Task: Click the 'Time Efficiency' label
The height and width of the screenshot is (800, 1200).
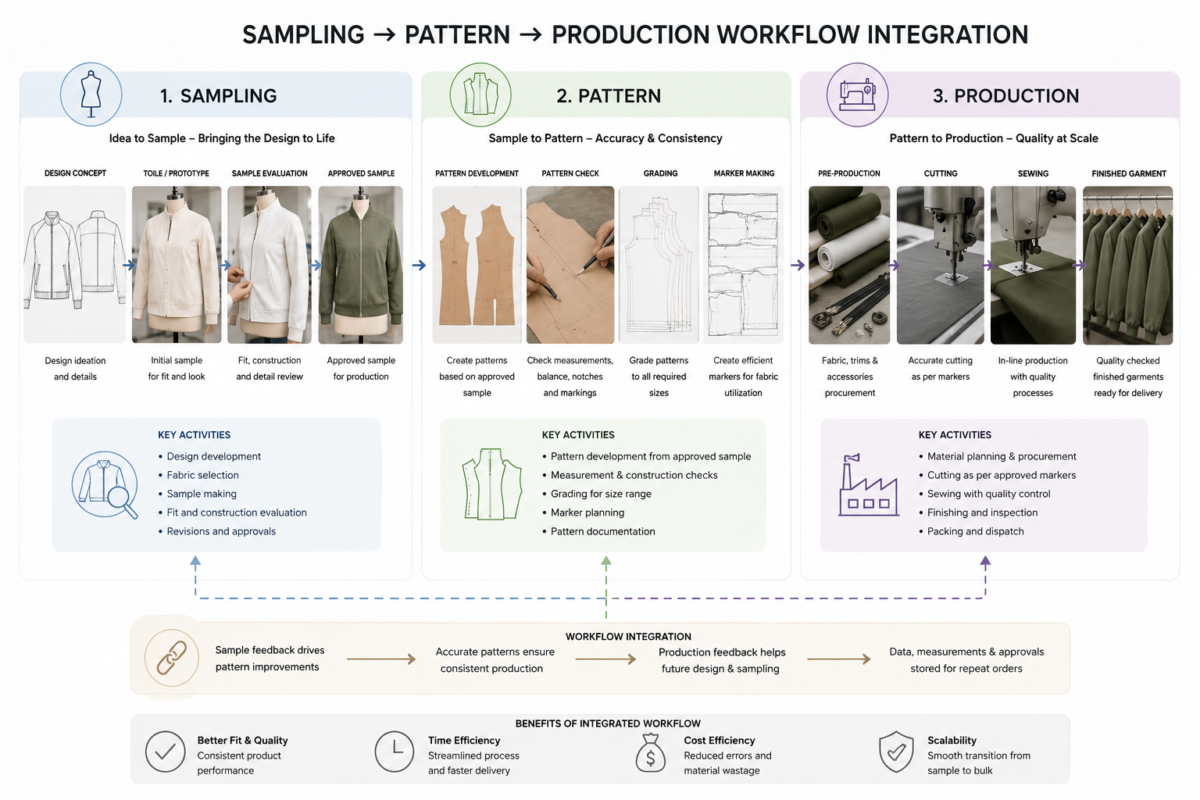Action: 465,741
